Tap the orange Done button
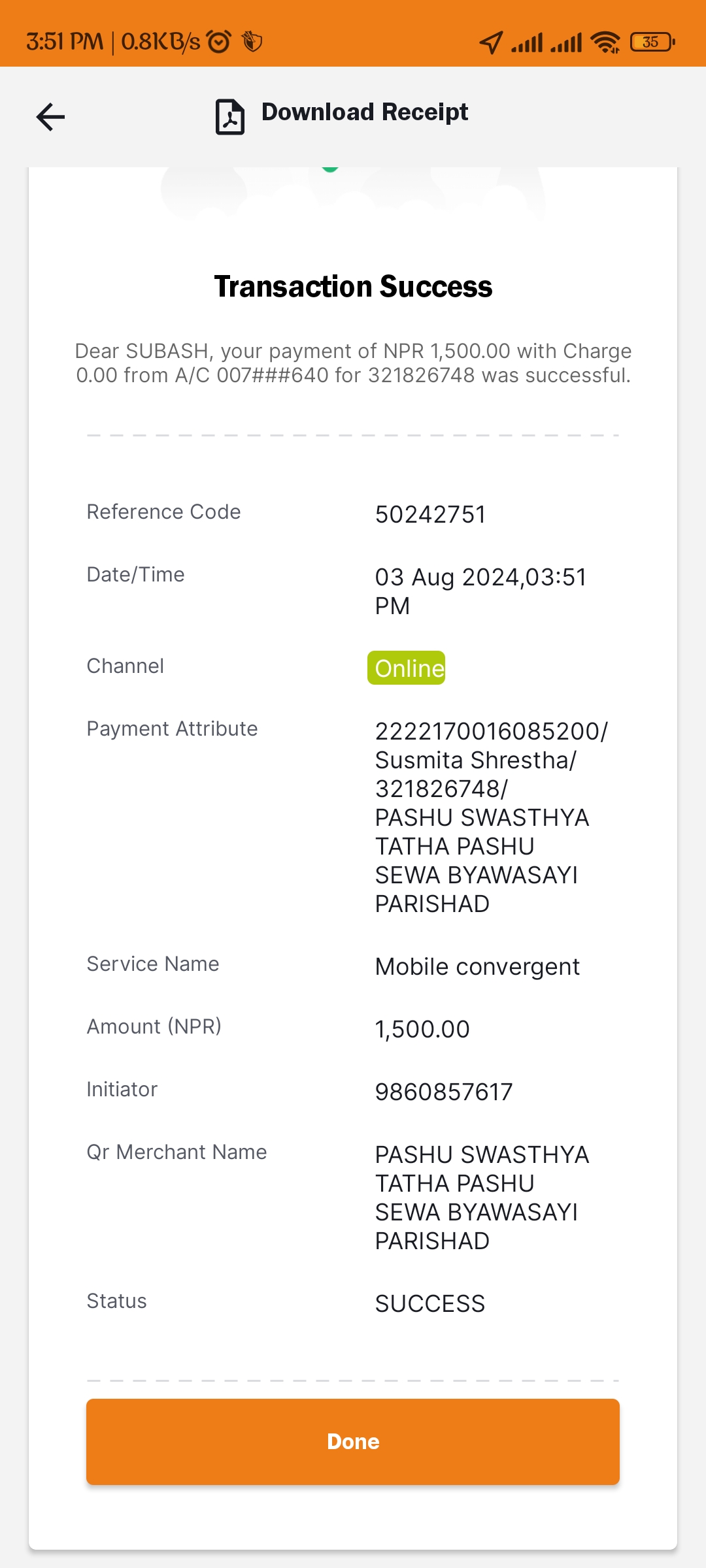 coord(353,1441)
